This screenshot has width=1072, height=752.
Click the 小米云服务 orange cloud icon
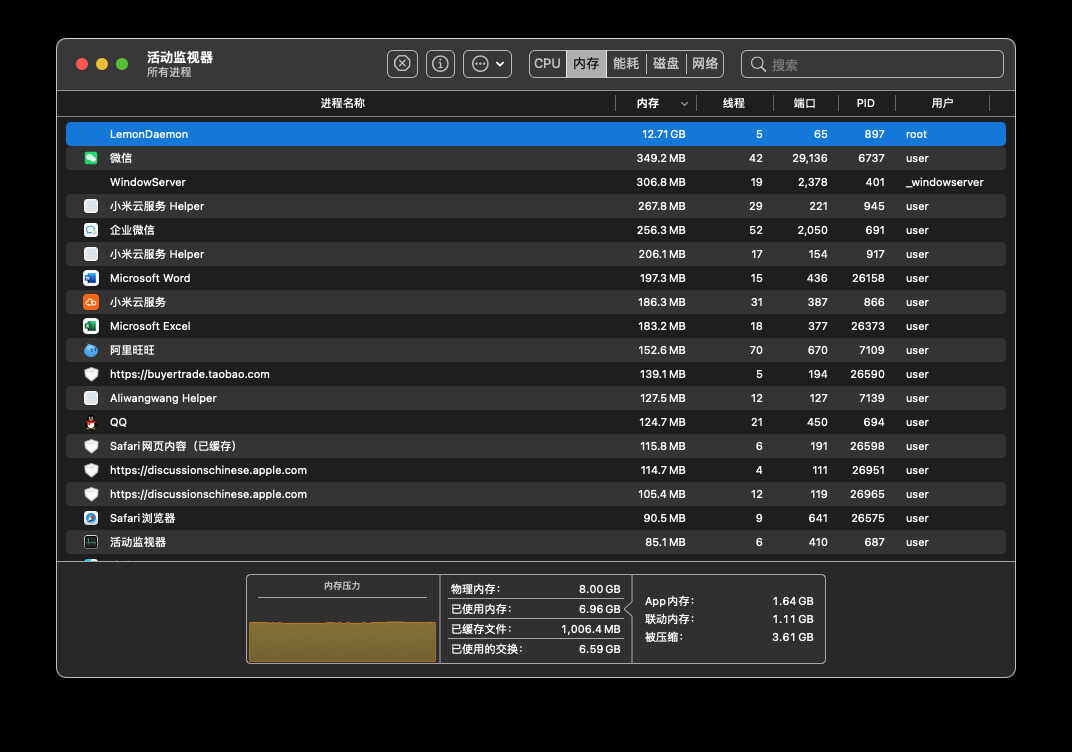[x=91, y=302]
